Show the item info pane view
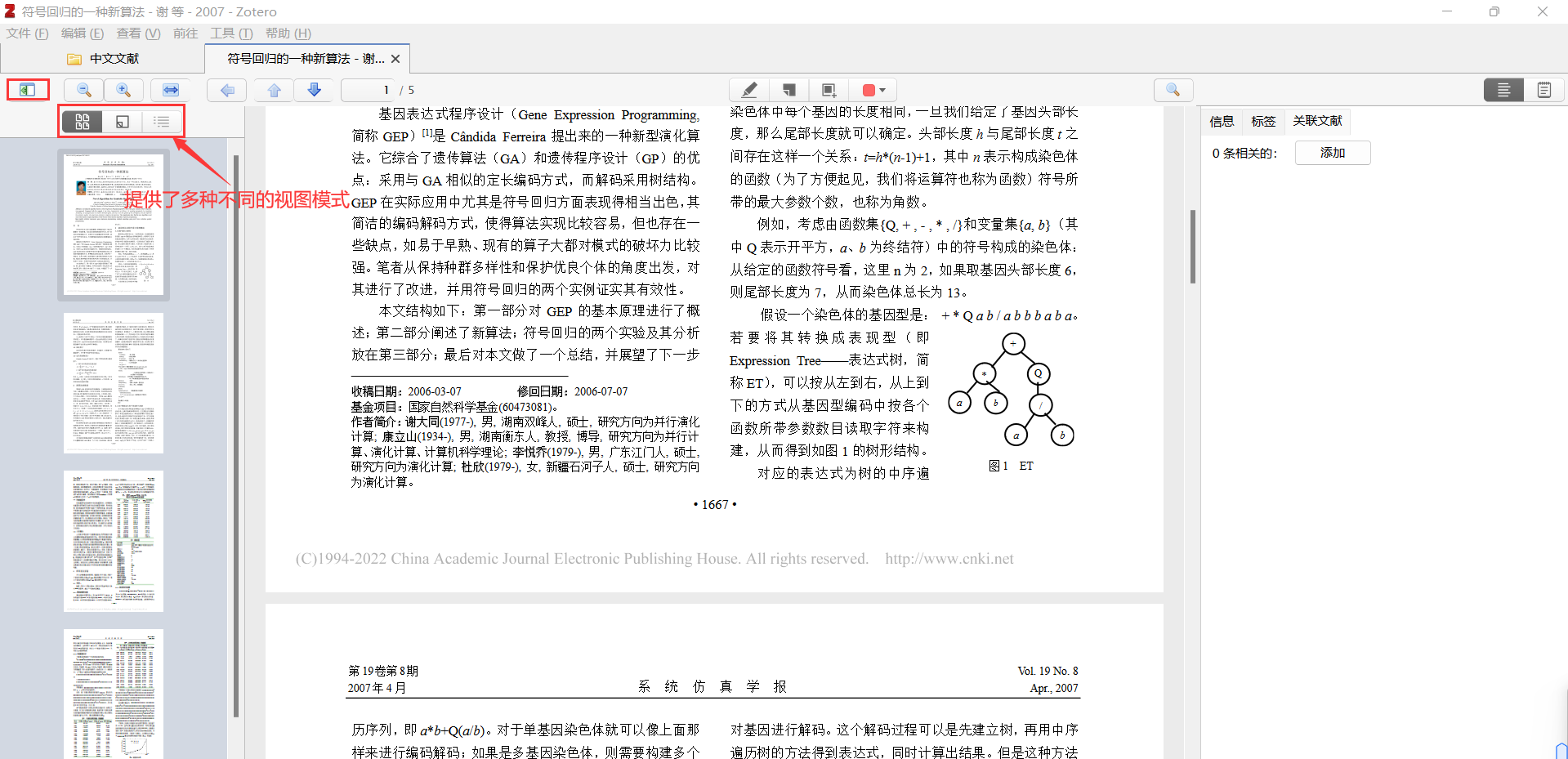 (x=1503, y=90)
